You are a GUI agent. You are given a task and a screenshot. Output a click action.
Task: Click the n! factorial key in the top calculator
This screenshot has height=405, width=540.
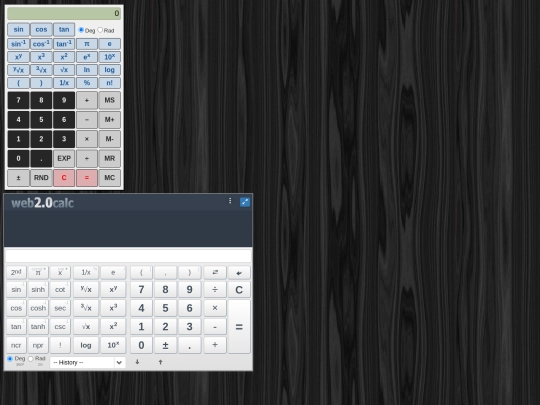pyautogui.click(x=110, y=83)
